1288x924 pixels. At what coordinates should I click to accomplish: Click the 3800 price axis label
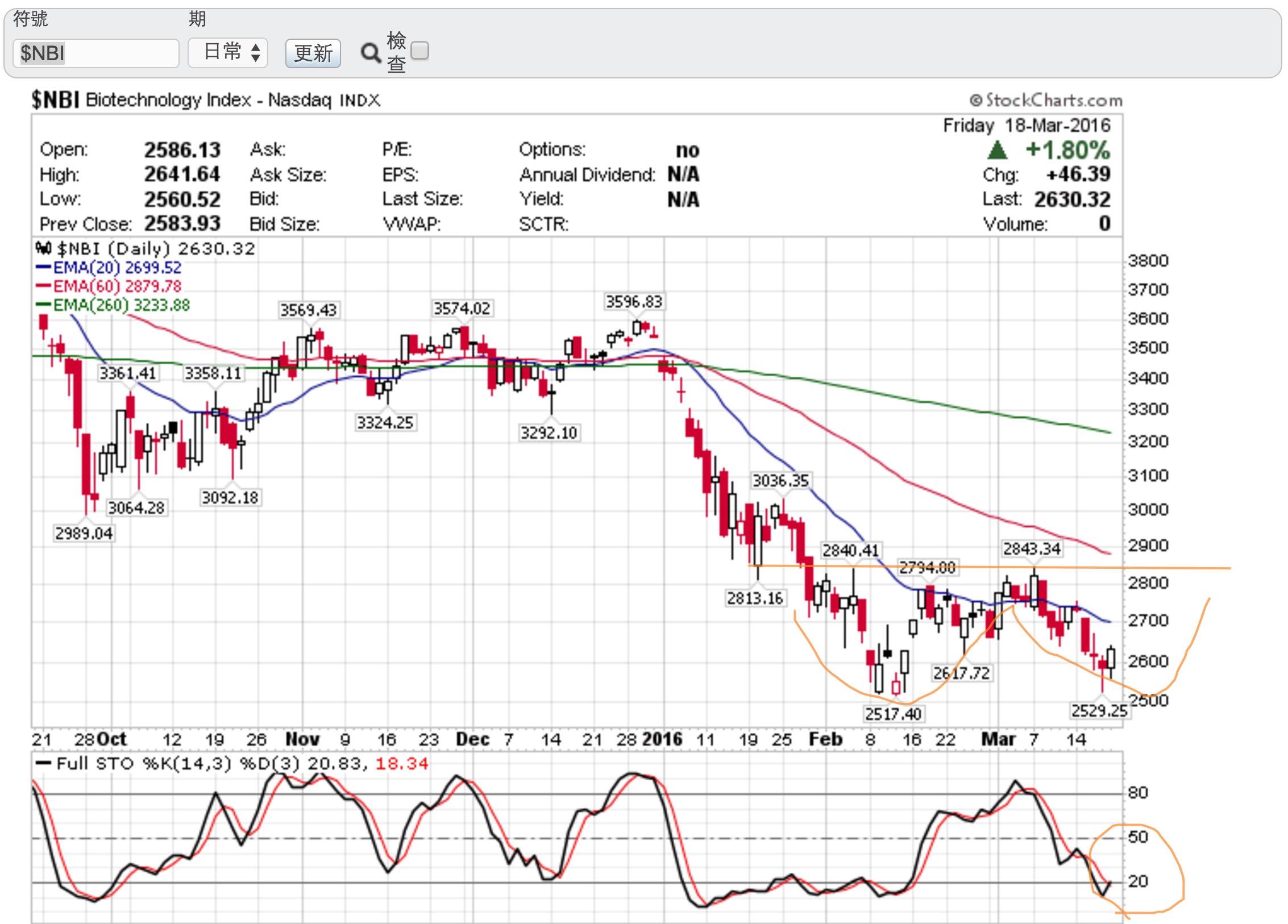[x=1148, y=261]
